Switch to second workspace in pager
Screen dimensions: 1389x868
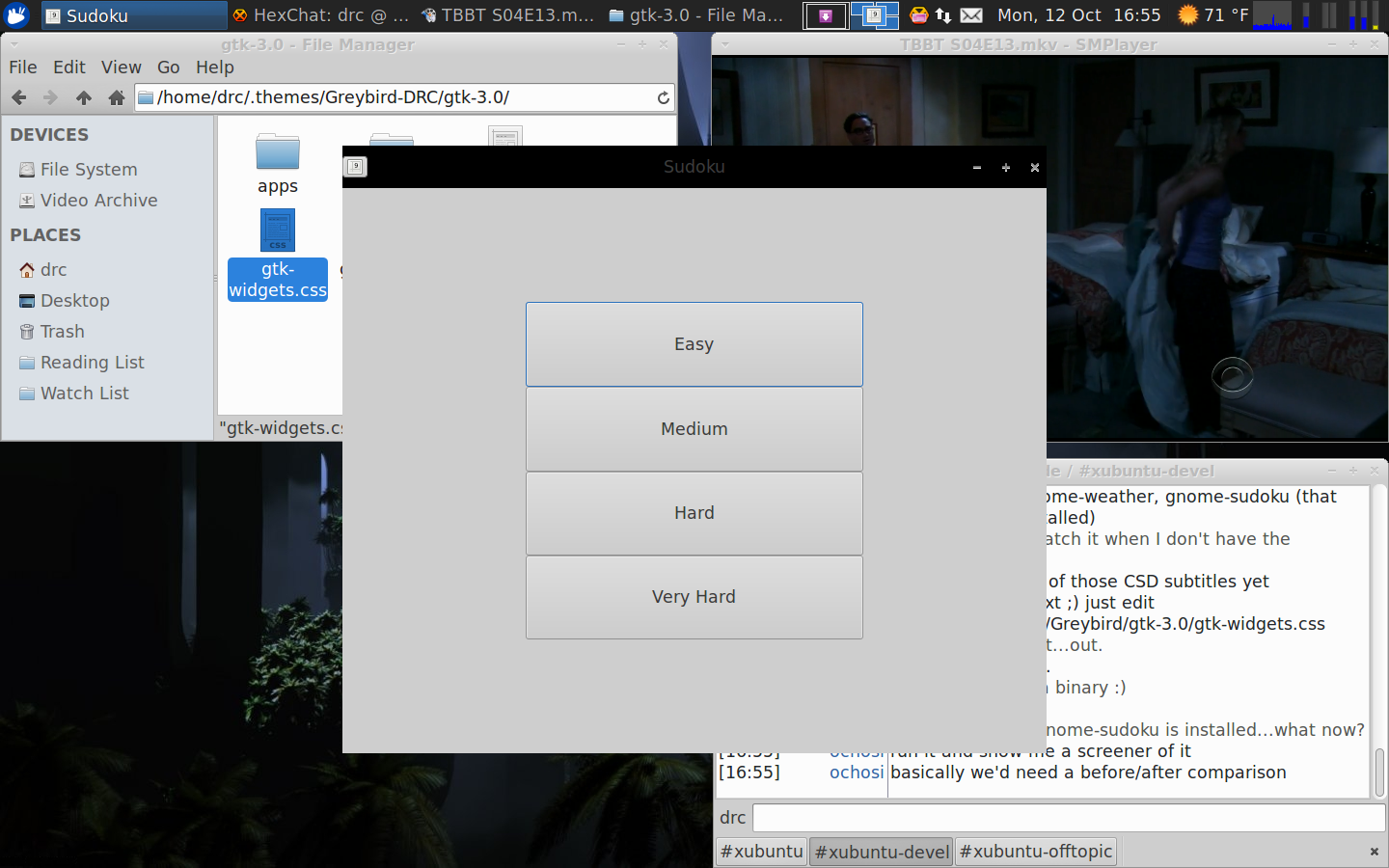875,15
